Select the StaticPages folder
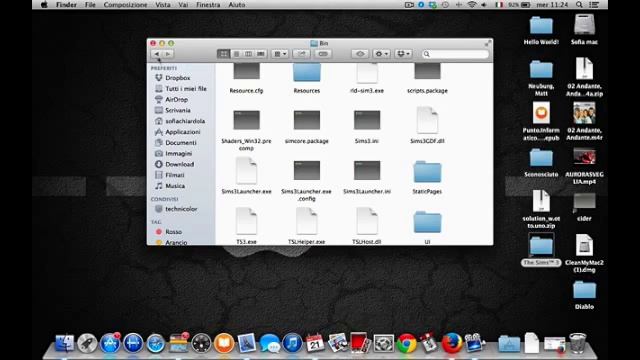The image size is (640, 360). (x=427, y=171)
